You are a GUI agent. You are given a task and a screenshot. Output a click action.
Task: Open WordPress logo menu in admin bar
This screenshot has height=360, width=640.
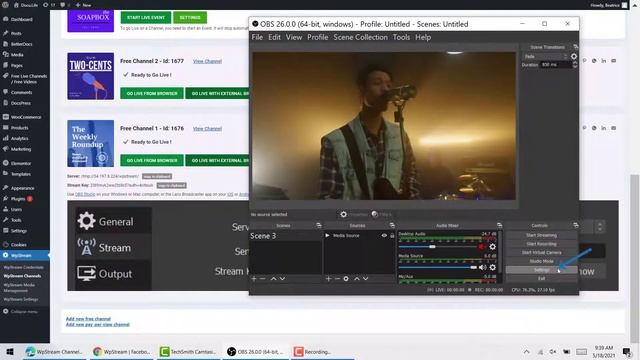click(5, 5)
